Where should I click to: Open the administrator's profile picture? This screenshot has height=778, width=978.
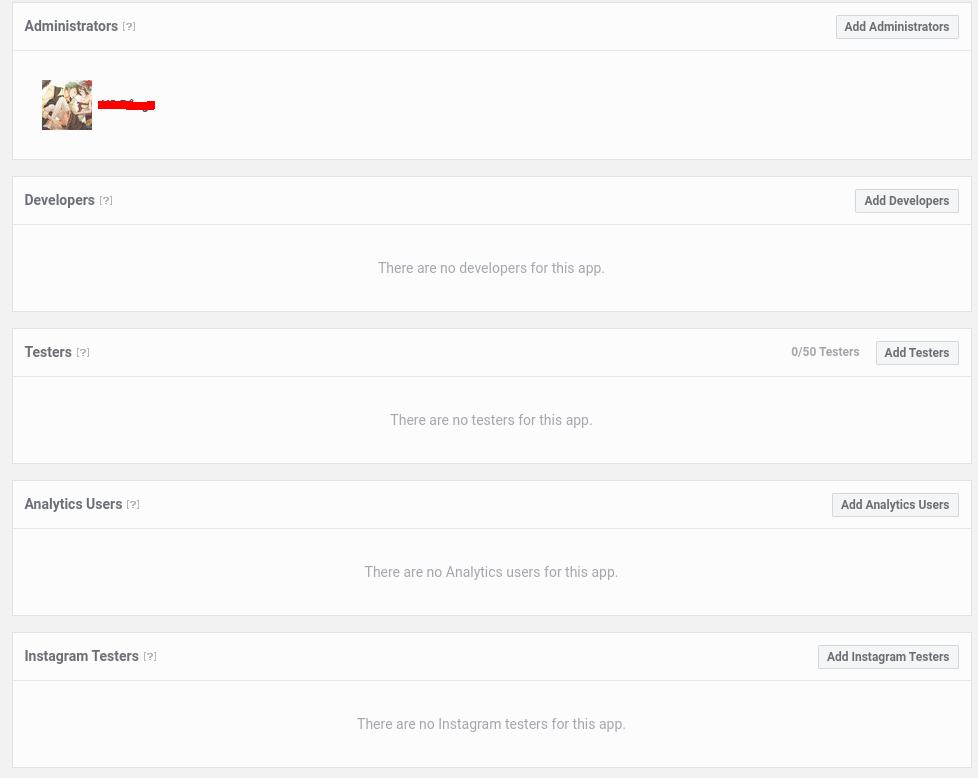pos(67,105)
